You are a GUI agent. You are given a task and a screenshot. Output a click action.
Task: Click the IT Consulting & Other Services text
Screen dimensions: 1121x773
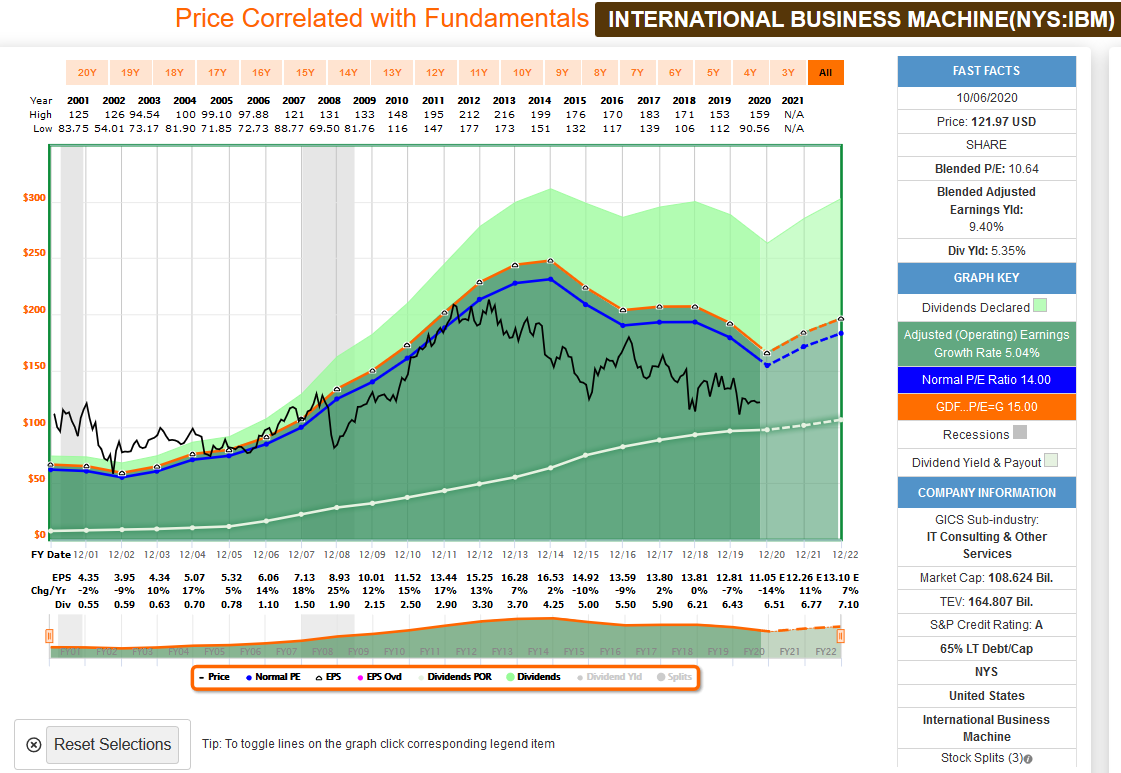tap(987, 545)
